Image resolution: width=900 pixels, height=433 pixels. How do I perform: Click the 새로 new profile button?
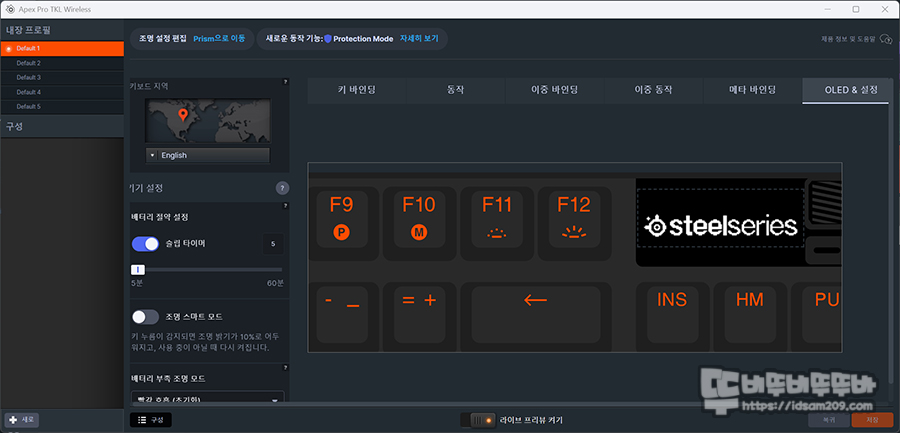(x=22, y=420)
